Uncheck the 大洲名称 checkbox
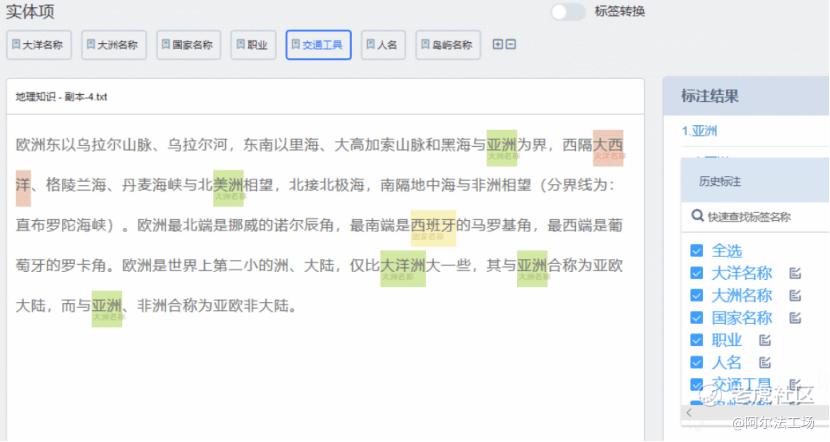 (697, 295)
